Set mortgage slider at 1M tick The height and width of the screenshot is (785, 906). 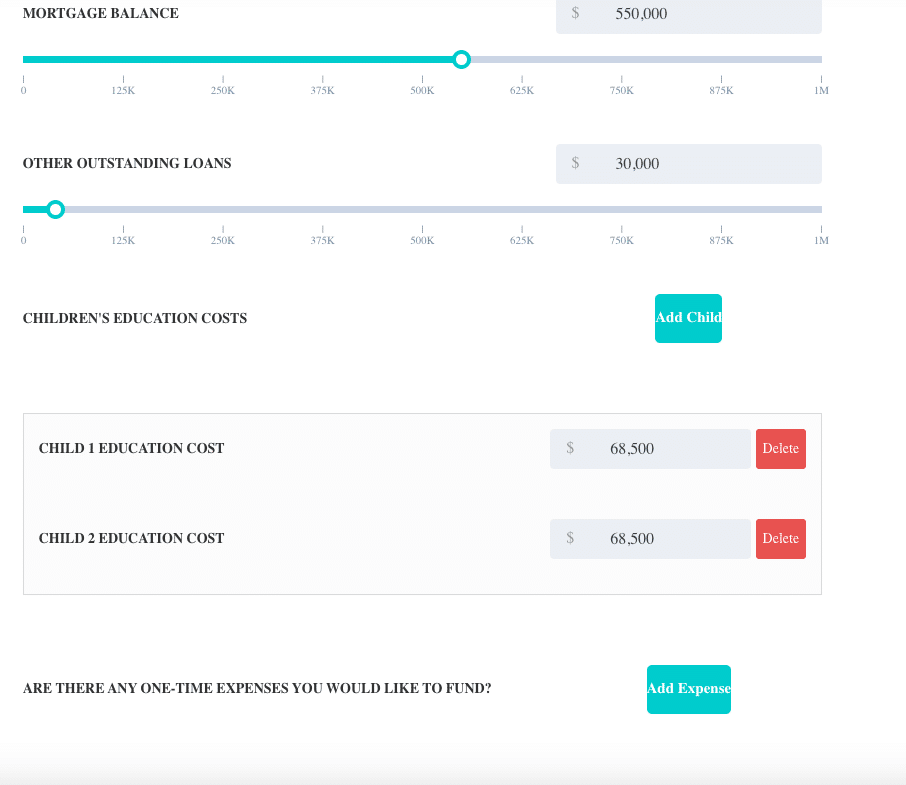point(820,59)
